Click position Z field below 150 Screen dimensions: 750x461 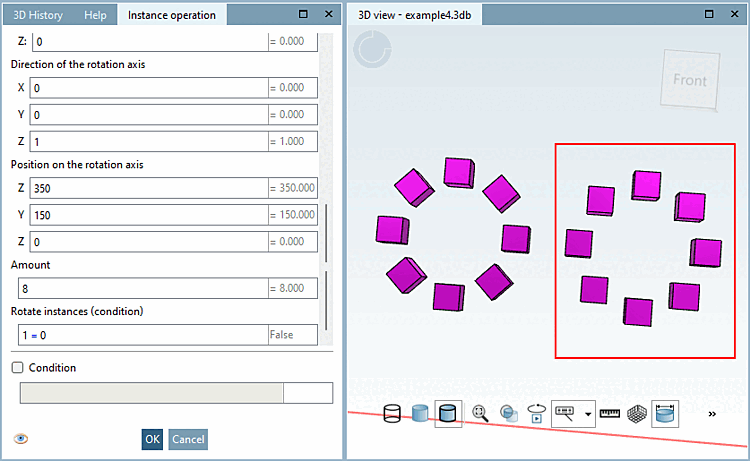[x=149, y=241]
